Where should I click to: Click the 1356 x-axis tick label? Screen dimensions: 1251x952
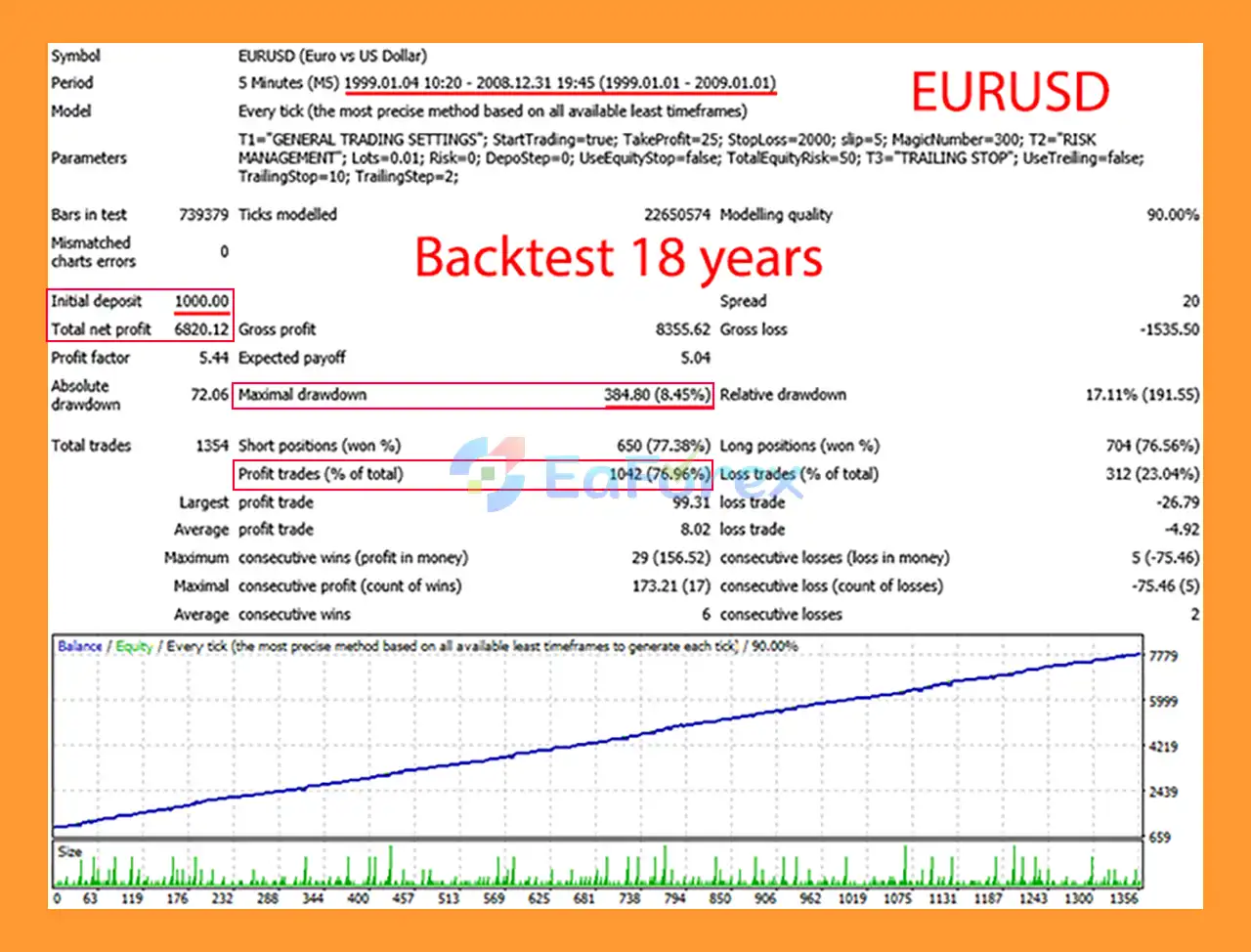point(1124,898)
